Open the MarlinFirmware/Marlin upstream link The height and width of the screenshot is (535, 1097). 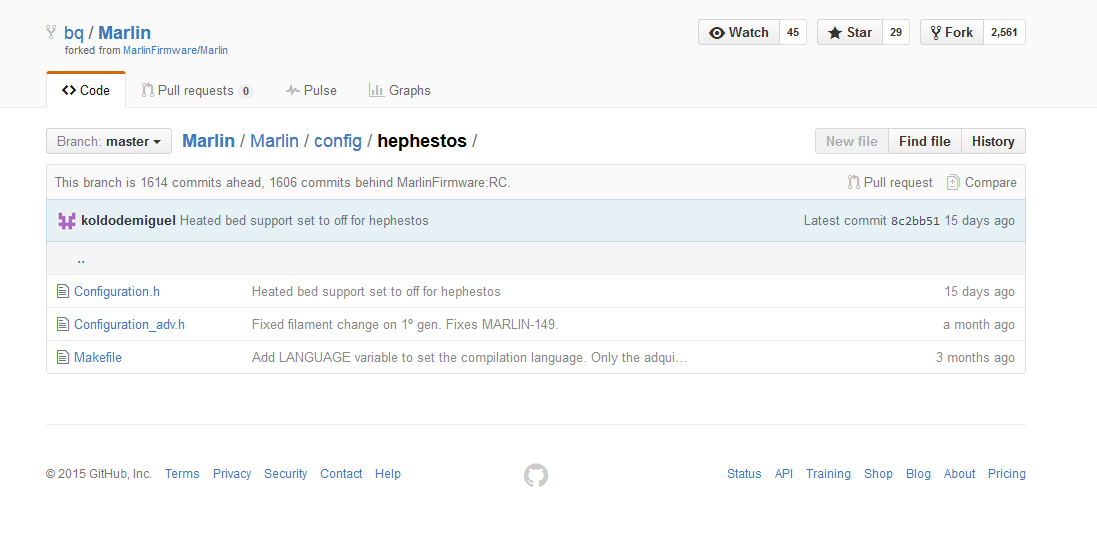click(x=175, y=50)
